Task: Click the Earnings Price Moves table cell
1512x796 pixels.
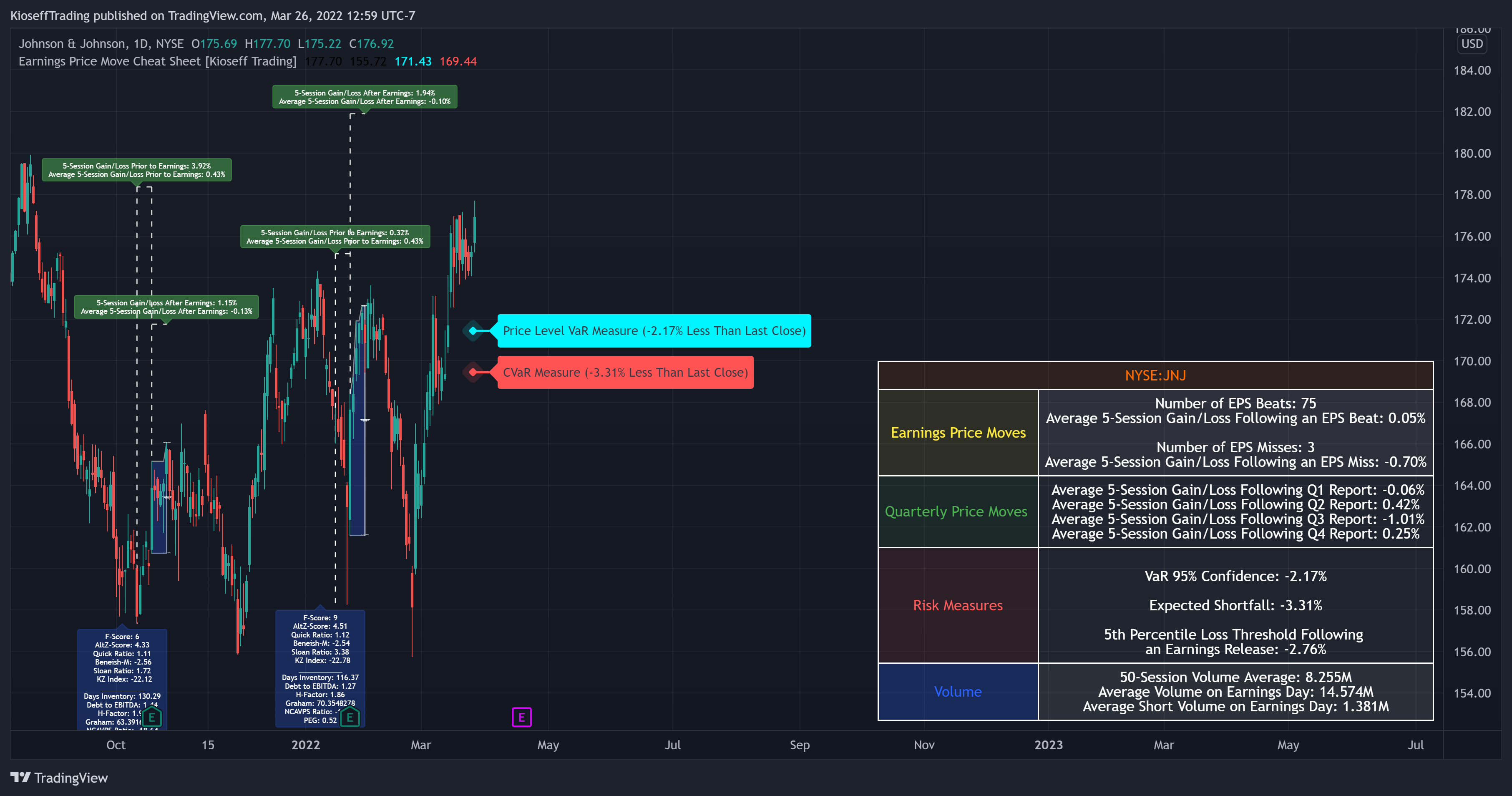Action: (x=958, y=433)
